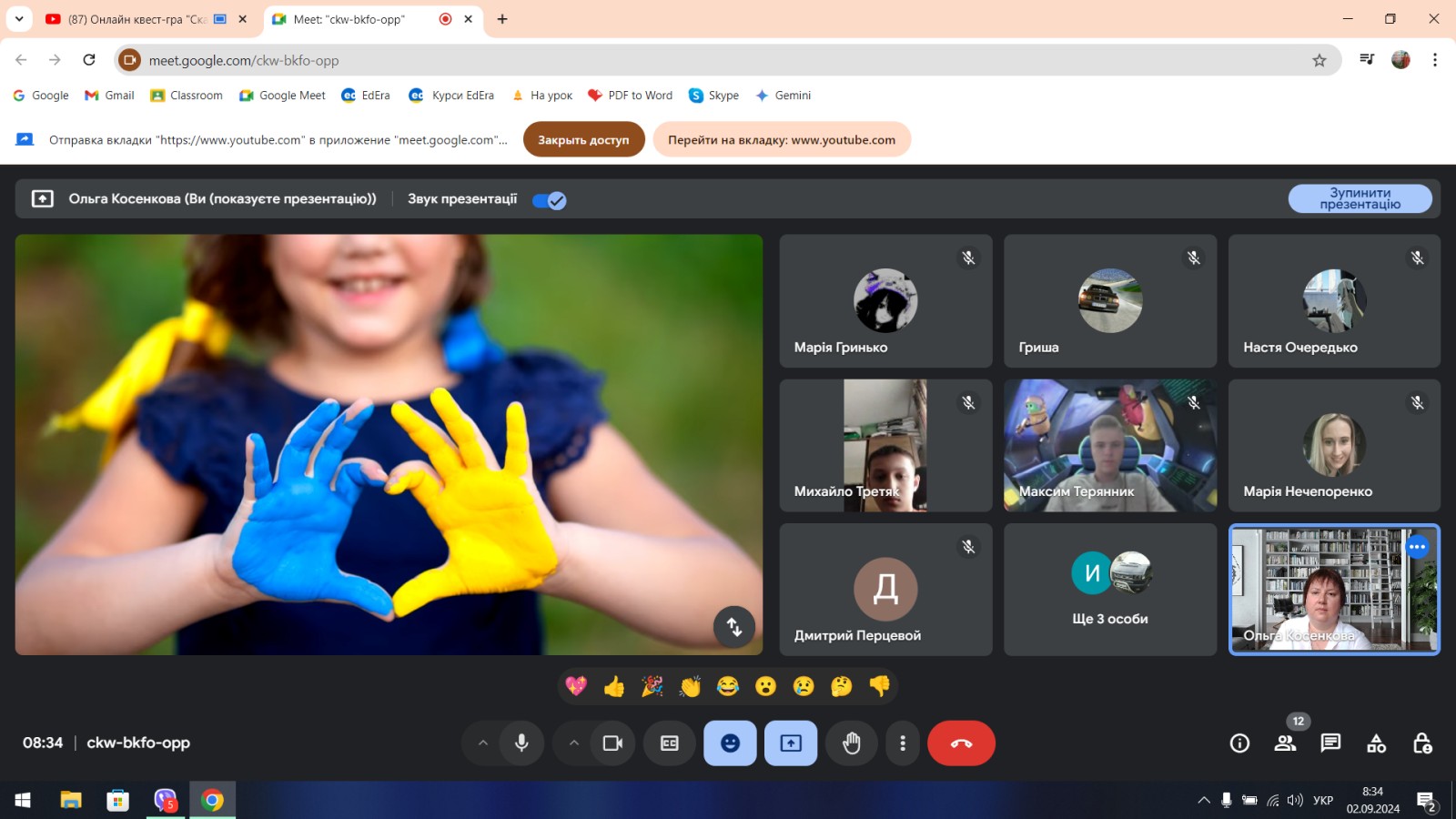Click the swap presentation tile icon
Screen dimensions: 1456x819
(733, 627)
